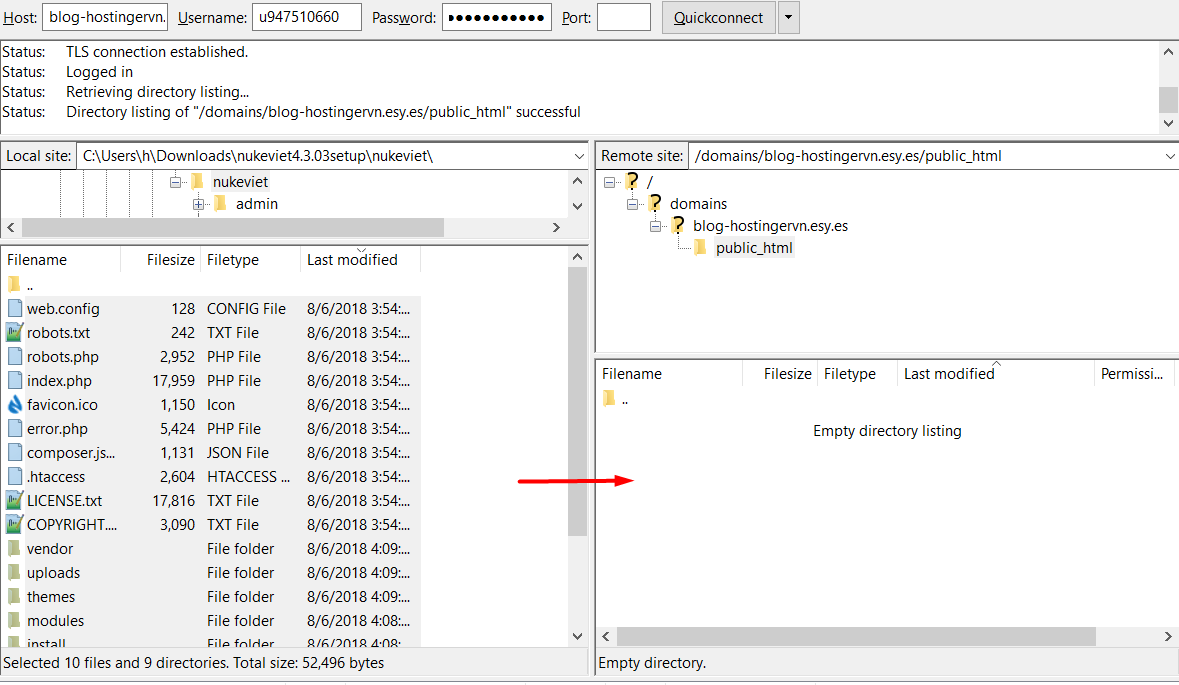The image size is (1179, 685).
Task: Open the Remote site path dropdown
Action: click(1169, 156)
